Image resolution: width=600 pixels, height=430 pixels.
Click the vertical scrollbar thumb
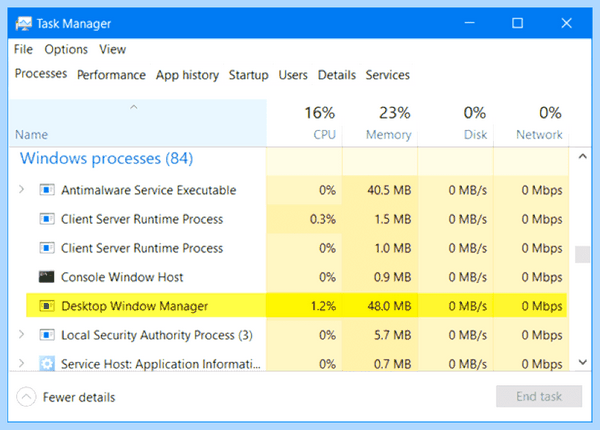[x=582, y=254]
